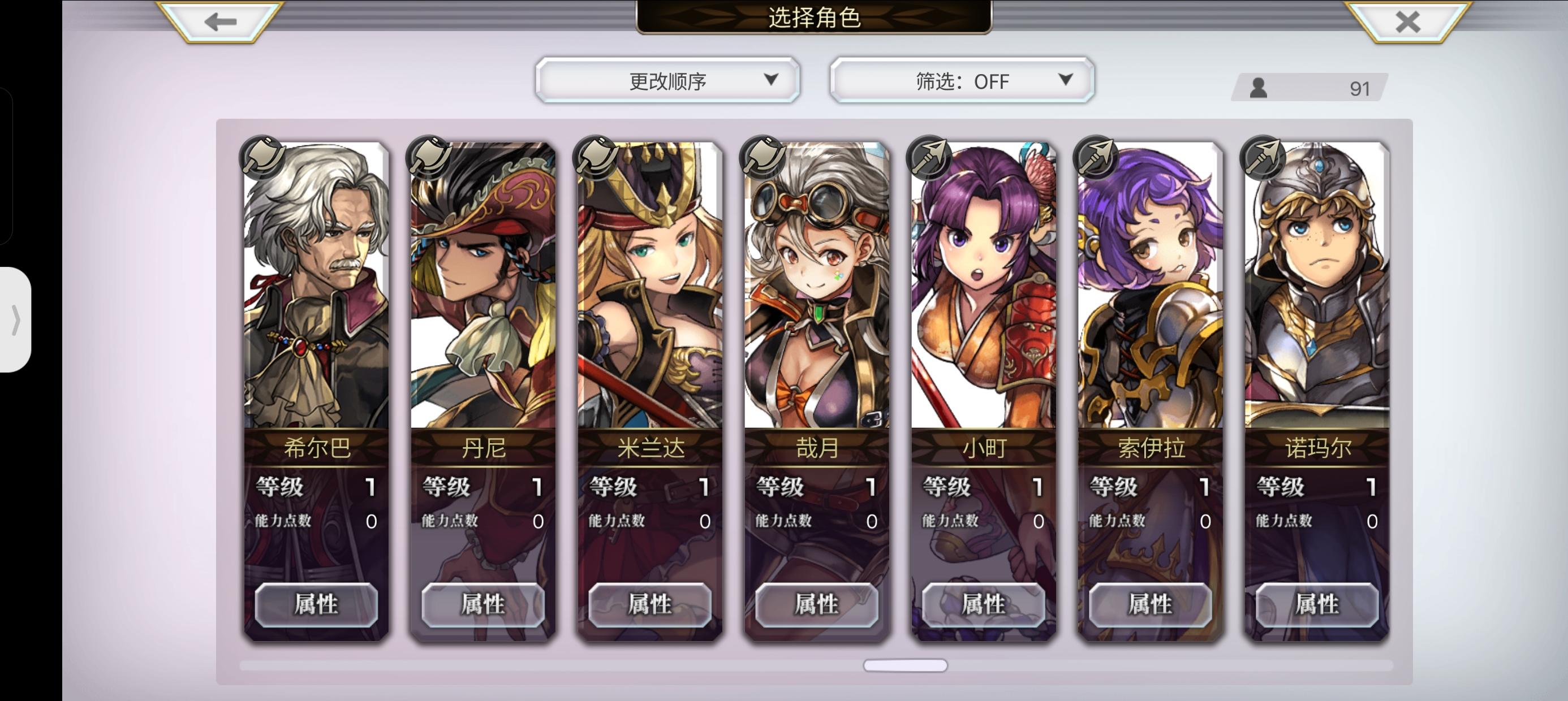This screenshot has width=1568, height=701.
Task: Click the spear weapon icon on 索伊拉
Action: click(1096, 157)
